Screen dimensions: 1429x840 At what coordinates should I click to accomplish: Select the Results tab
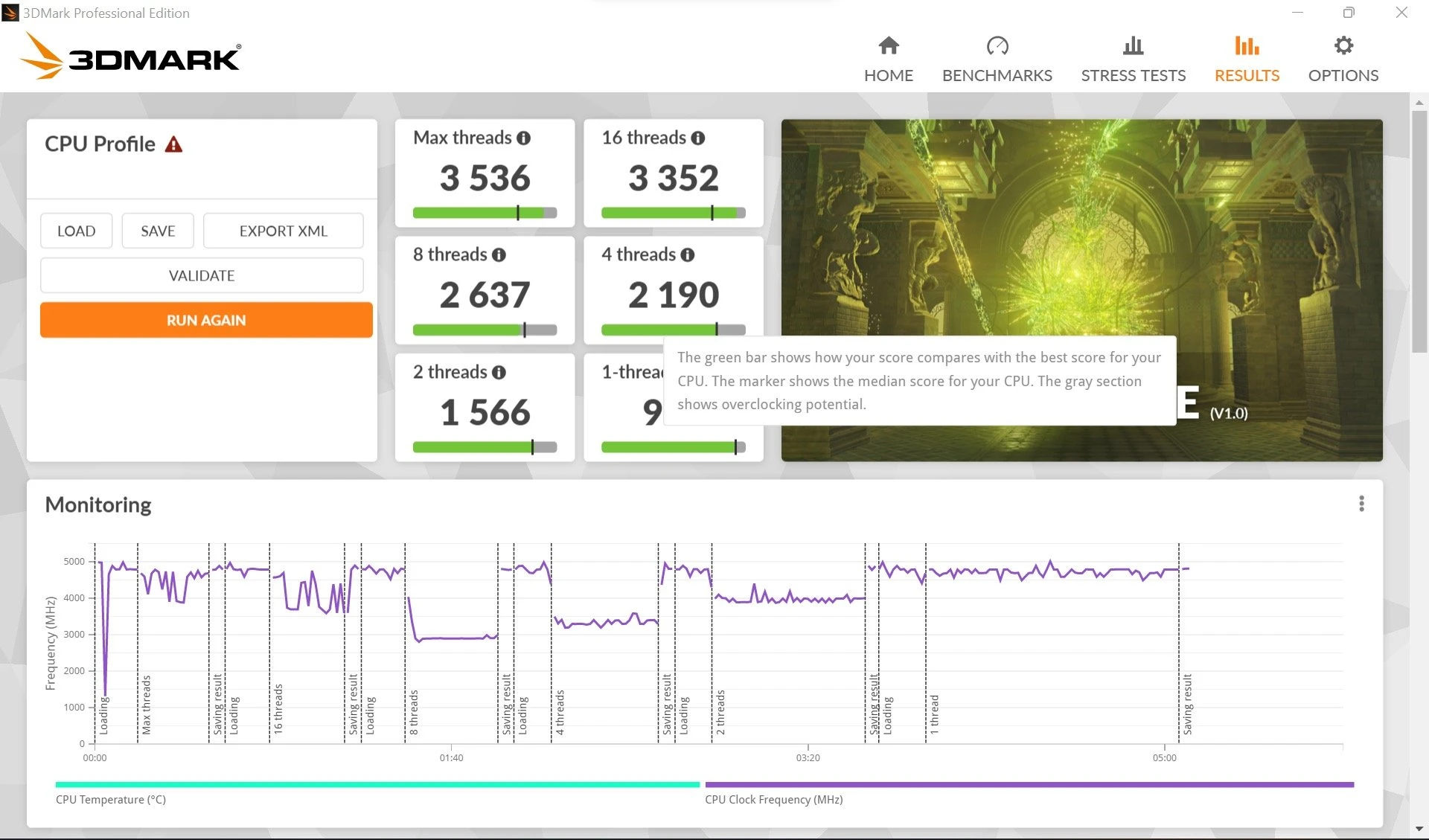[1247, 60]
